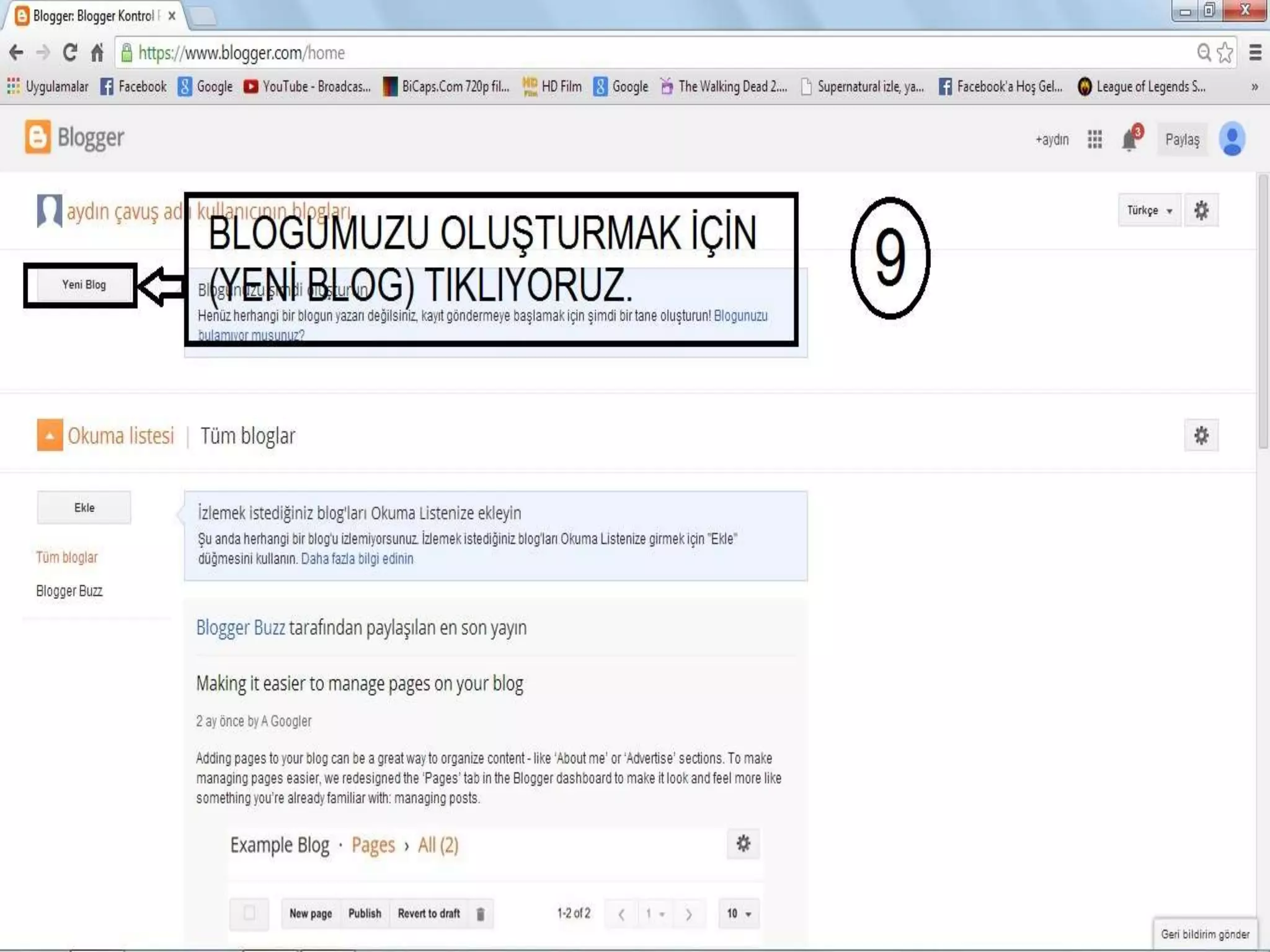
Task: Open the blue profile avatar
Action: pyautogui.click(x=1232, y=139)
